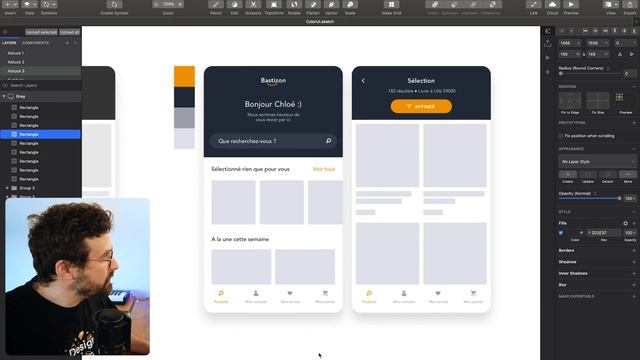This screenshot has height=360, width=640.
Task: Switch to the Components tab
Action: tap(36, 43)
